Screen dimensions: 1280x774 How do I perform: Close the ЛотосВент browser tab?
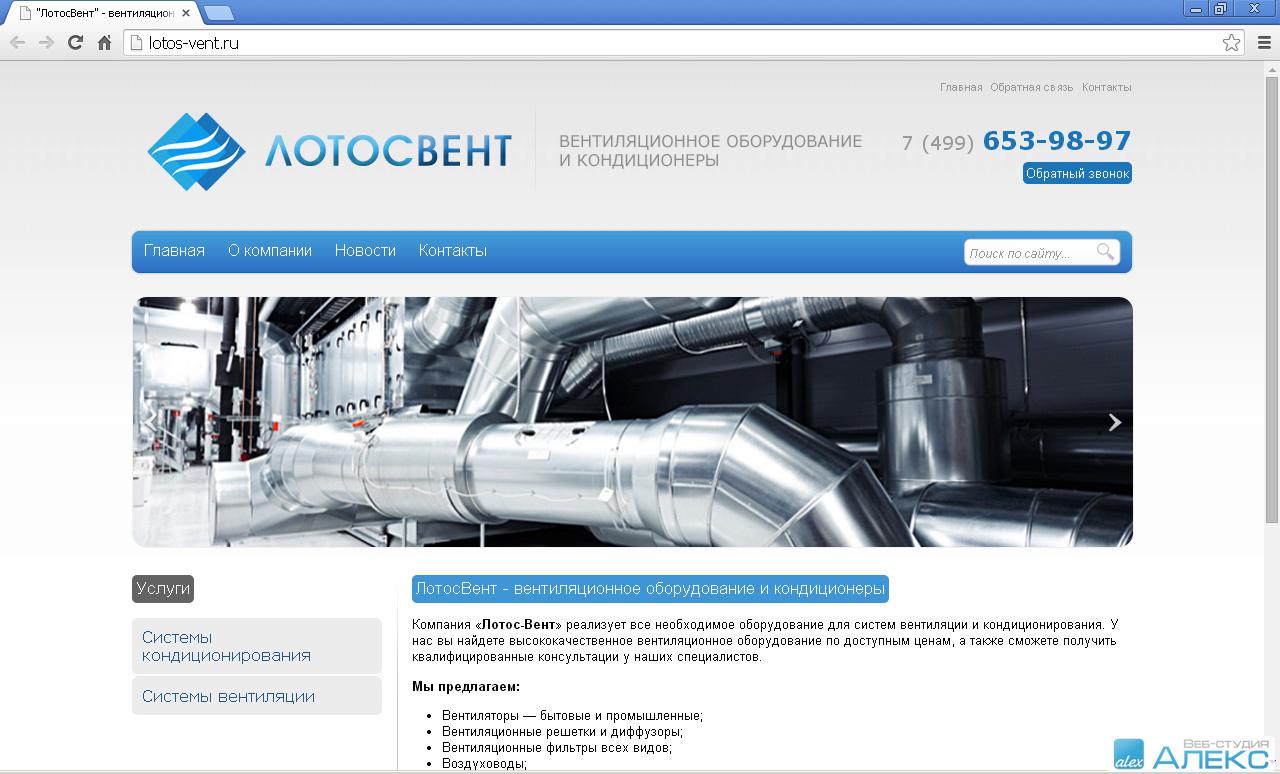point(185,13)
